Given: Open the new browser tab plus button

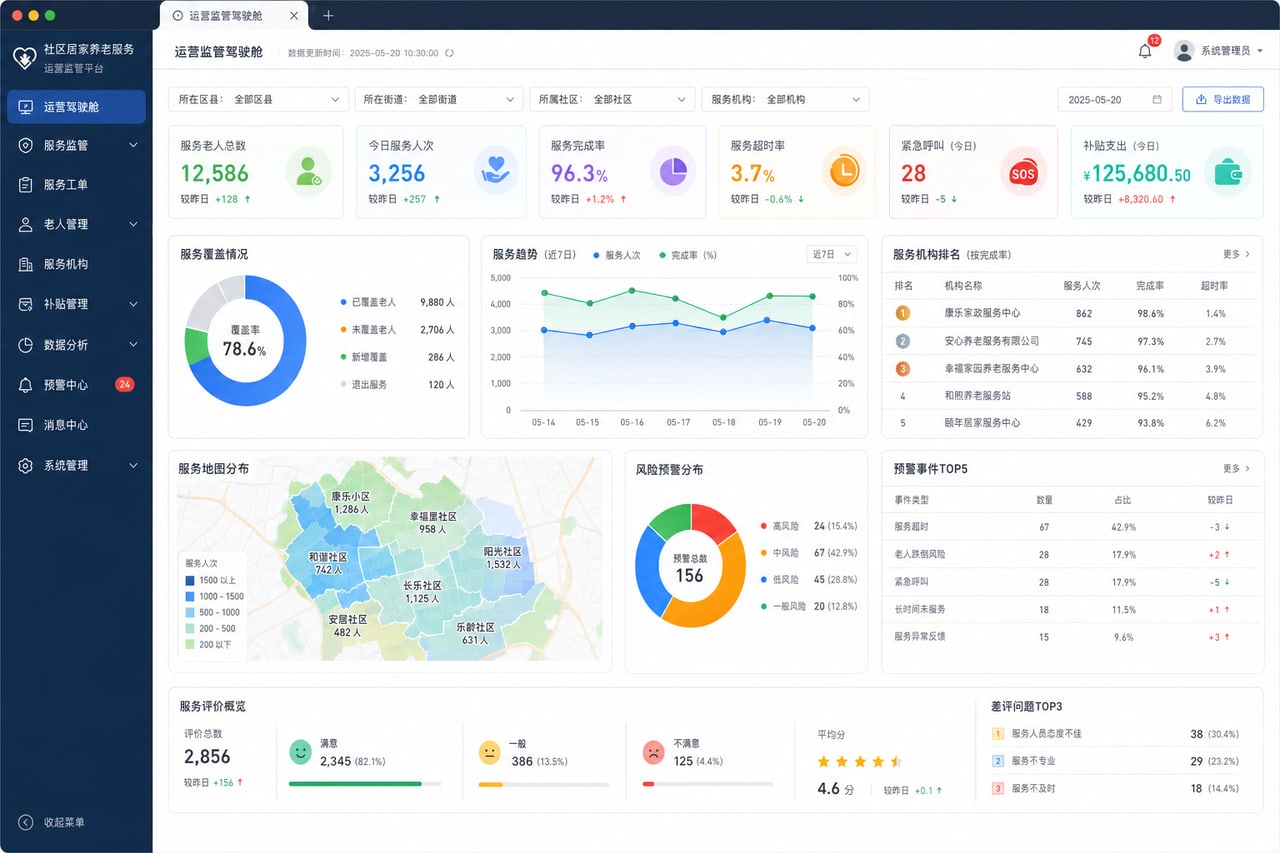Looking at the screenshot, I should (x=328, y=15).
